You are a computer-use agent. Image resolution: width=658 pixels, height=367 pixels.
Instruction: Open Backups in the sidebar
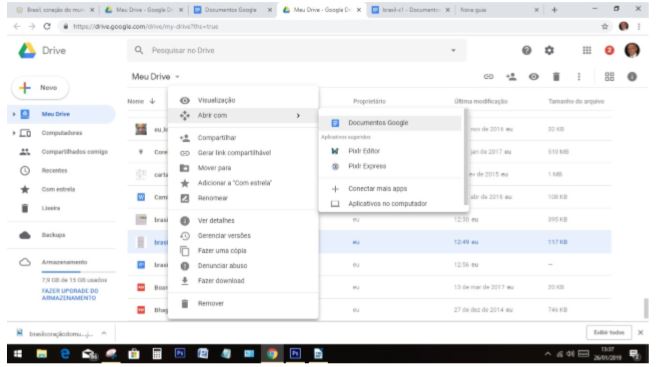[53, 235]
